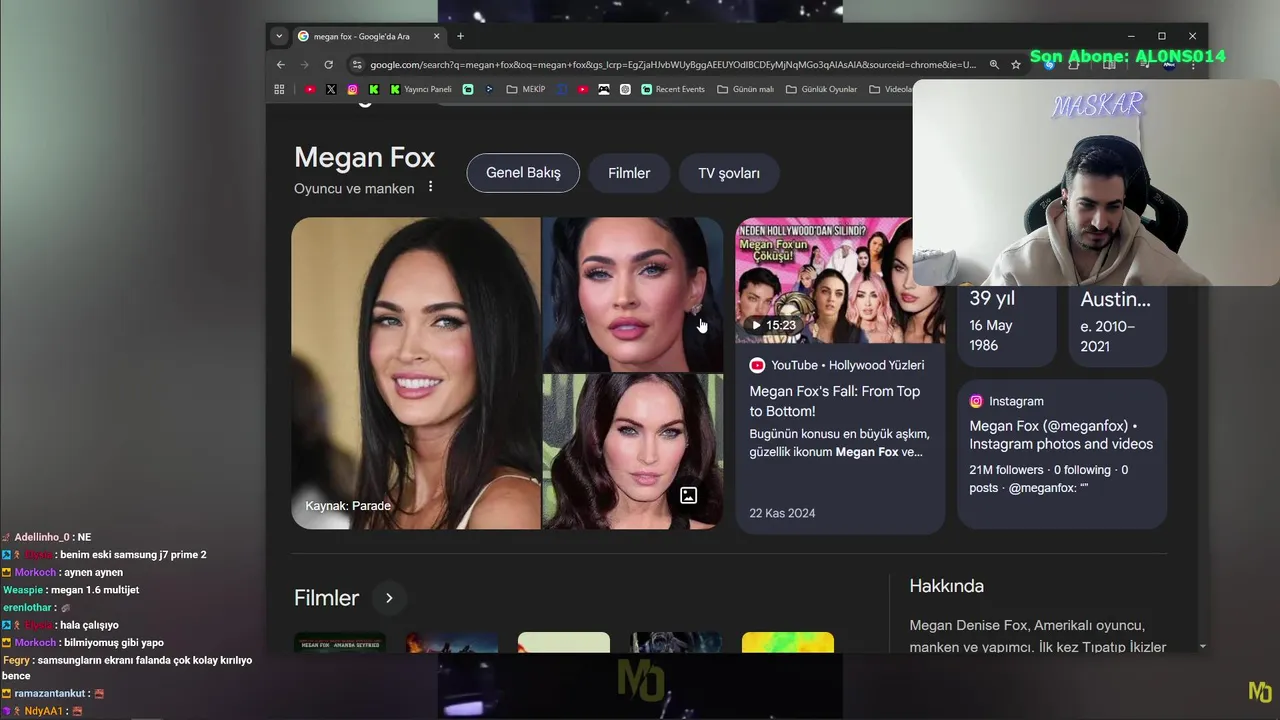The width and height of the screenshot is (1280, 720).
Task: Reload the Google search page
Action: click(x=328, y=65)
